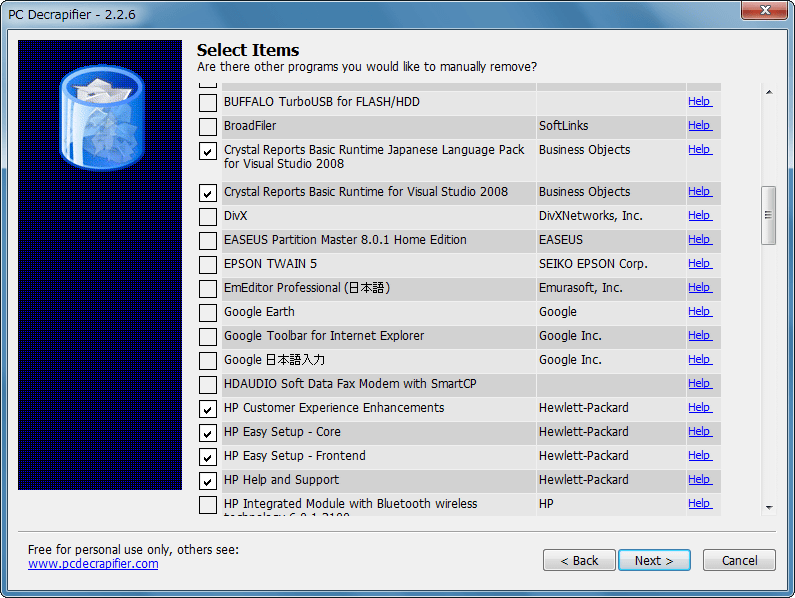Click Help link for EASEUS Partition Master
The height and width of the screenshot is (598, 795).
pos(700,239)
